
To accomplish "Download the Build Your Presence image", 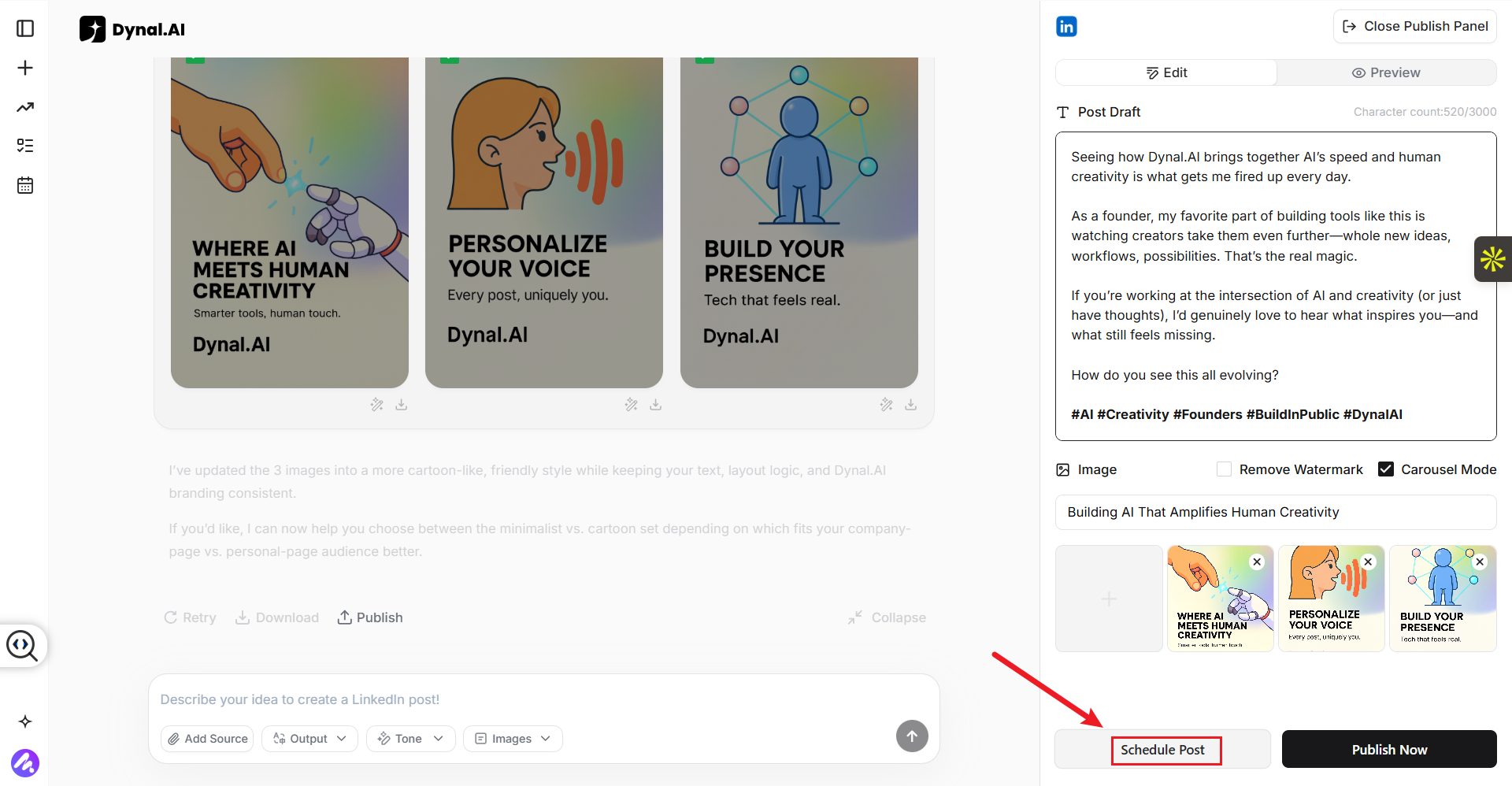I will (x=911, y=405).
